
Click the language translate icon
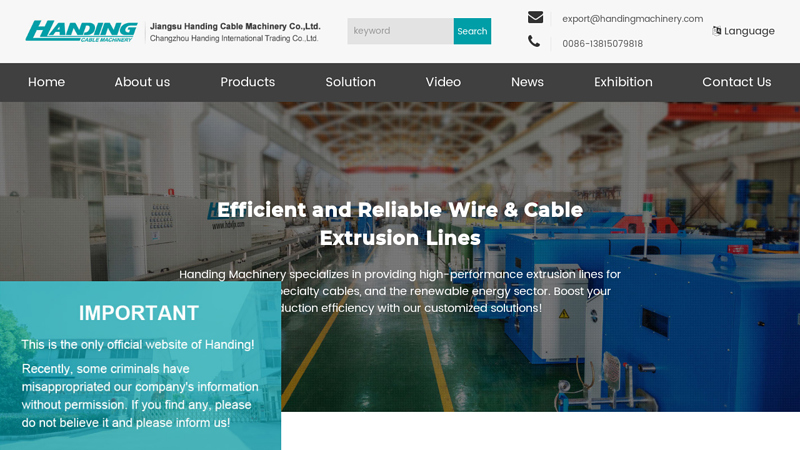point(716,31)
